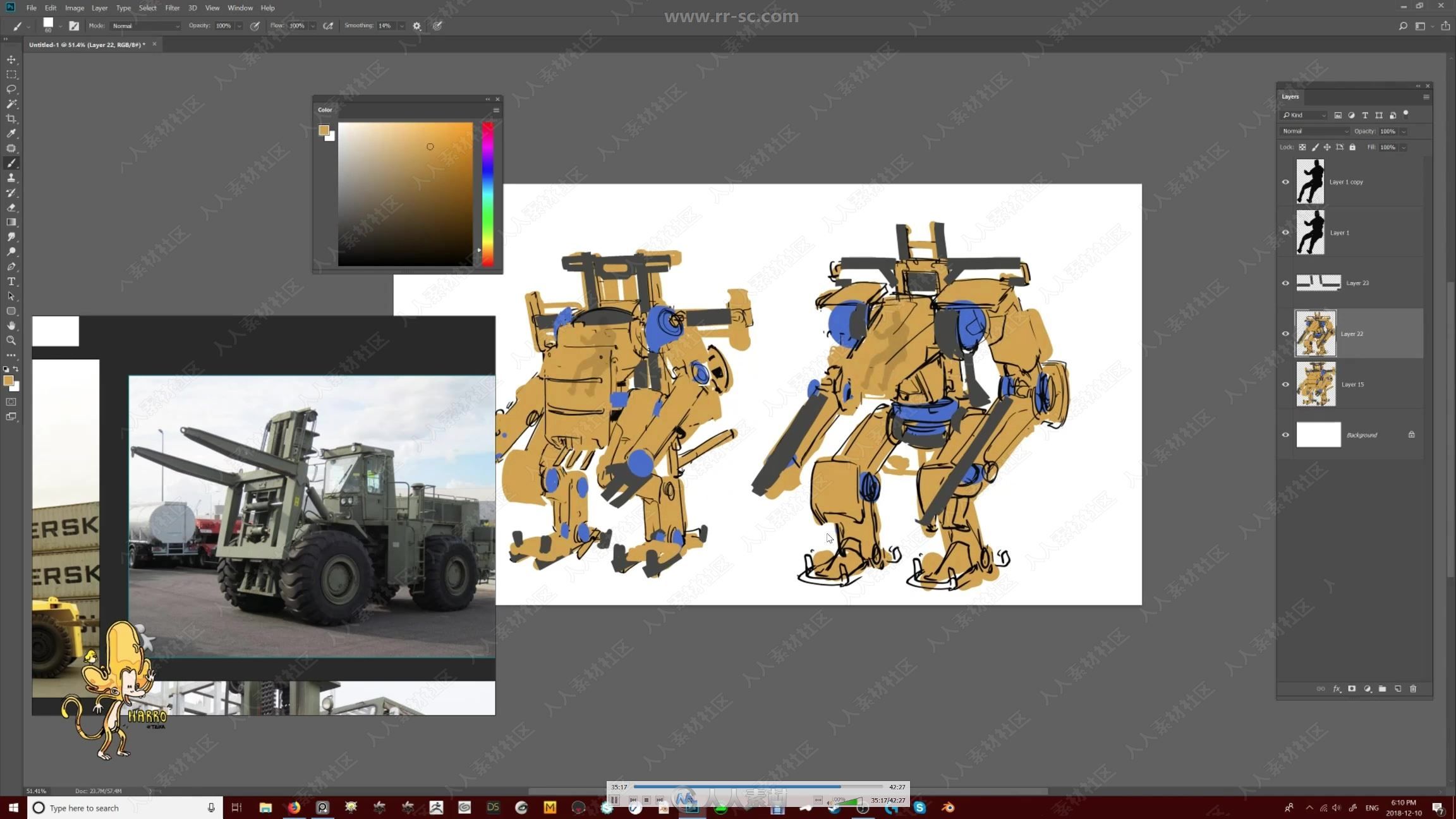Open Windows Start menu
Viewport: 1456px width, 819px height.
[x=13, y=808]
